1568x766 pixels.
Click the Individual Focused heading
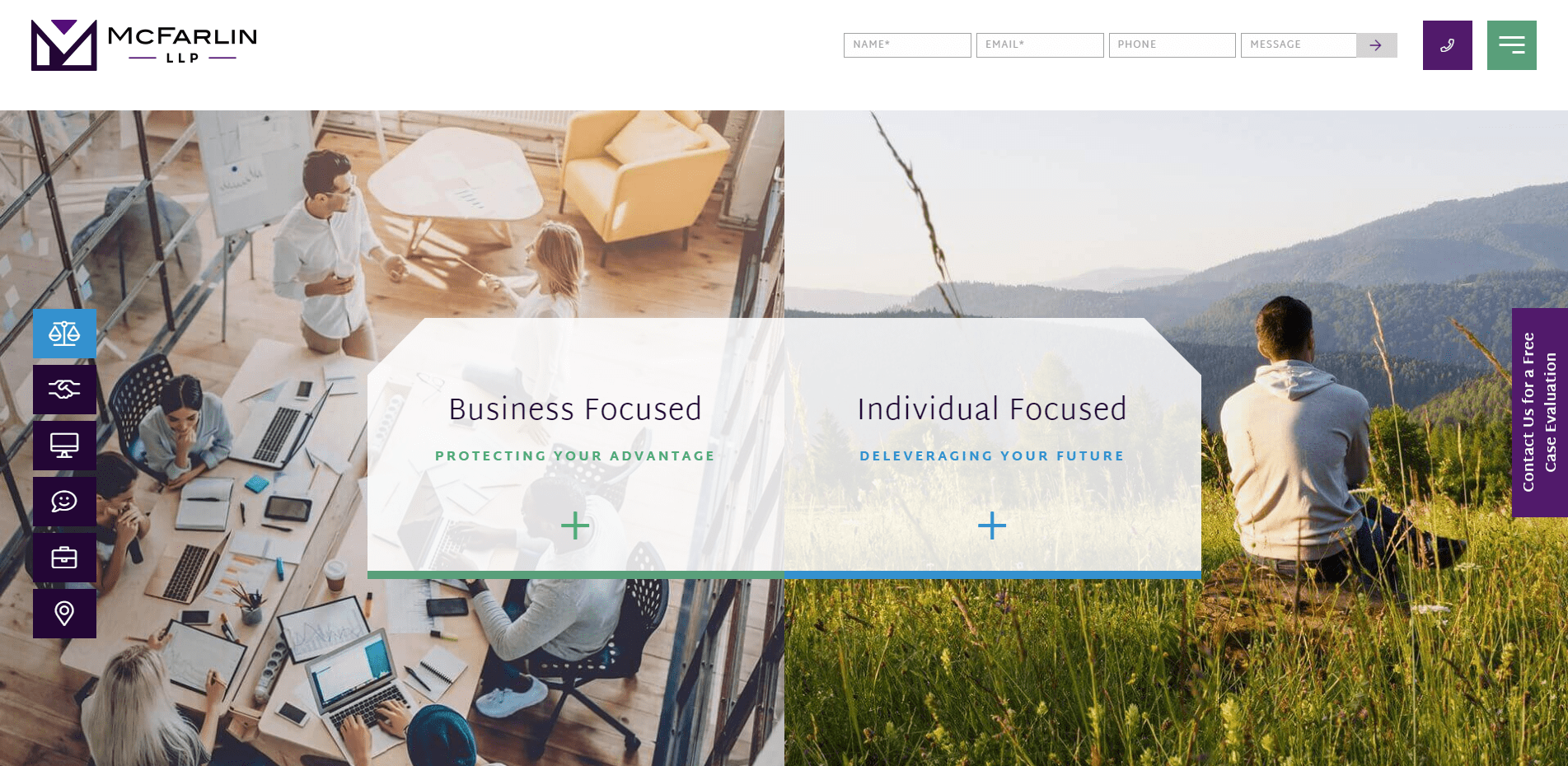(992, 409)
